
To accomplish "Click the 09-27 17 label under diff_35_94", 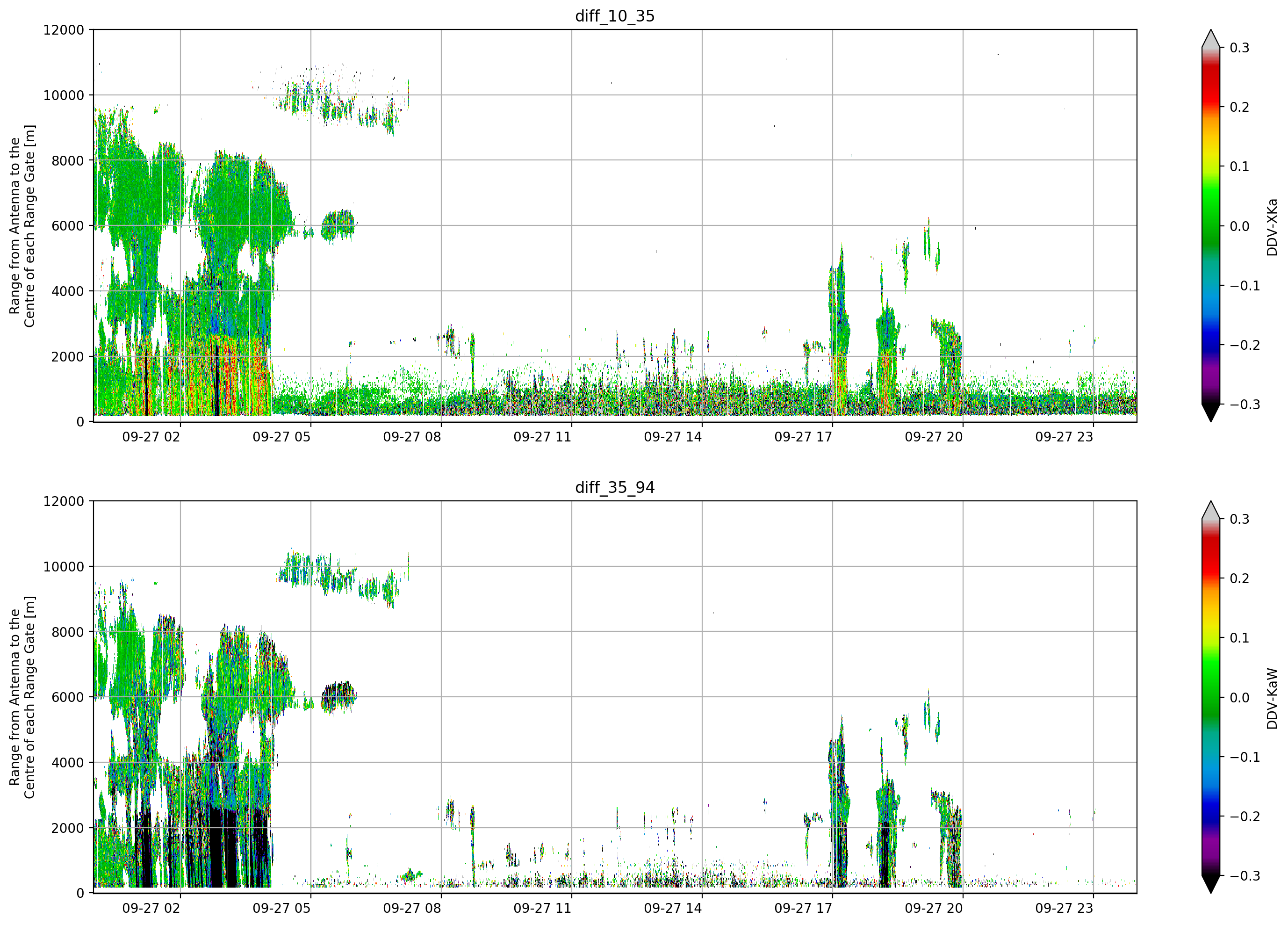I will (803, 909).
